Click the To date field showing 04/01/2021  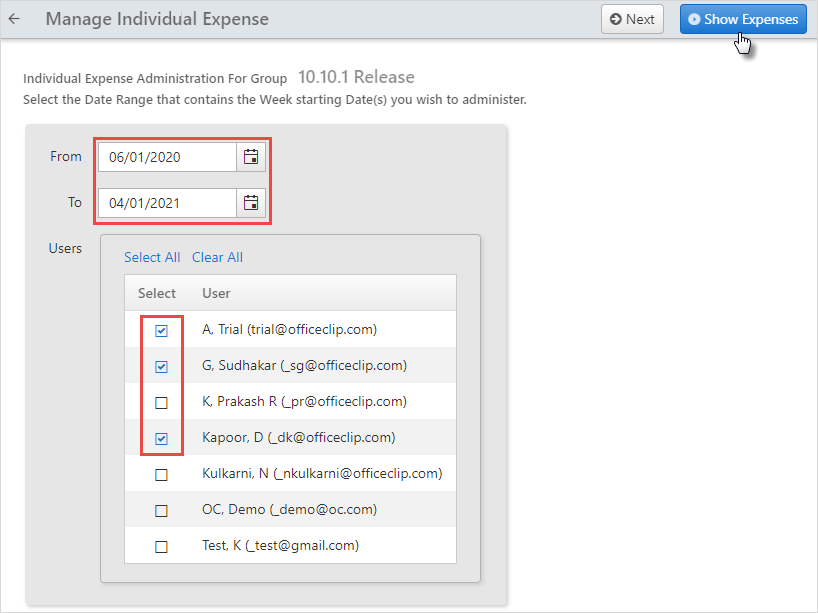167,203
